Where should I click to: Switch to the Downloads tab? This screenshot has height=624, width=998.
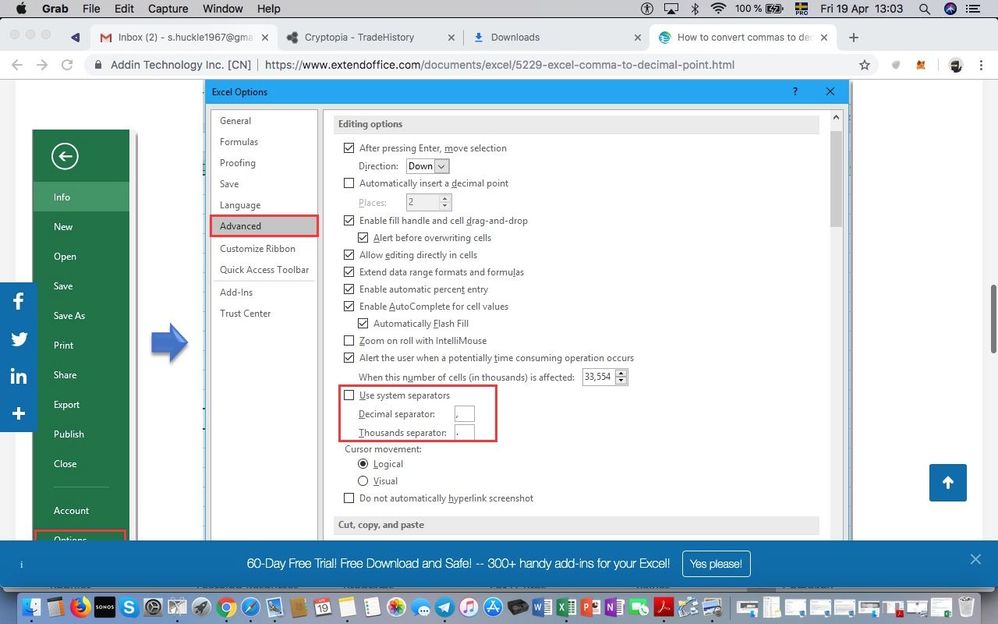coord(557,38)
